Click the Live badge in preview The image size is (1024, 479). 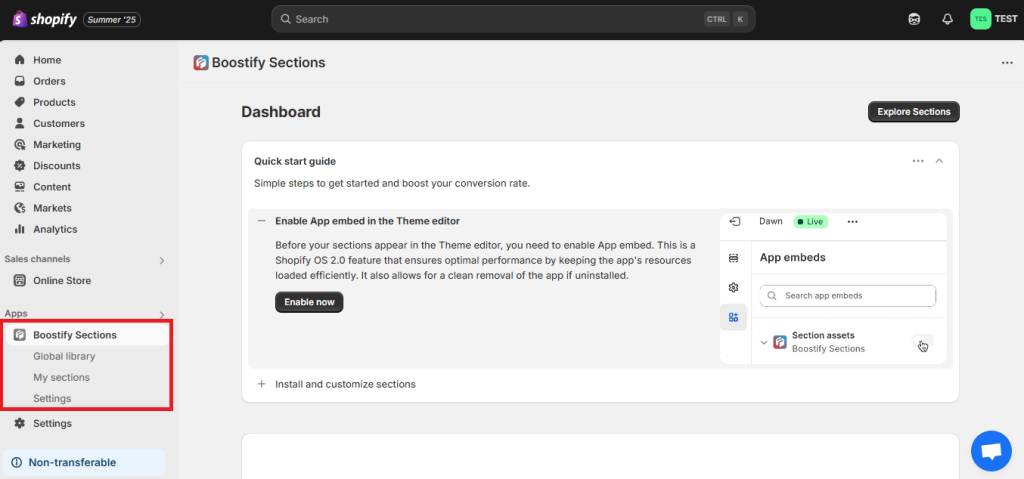pos(810,222)
